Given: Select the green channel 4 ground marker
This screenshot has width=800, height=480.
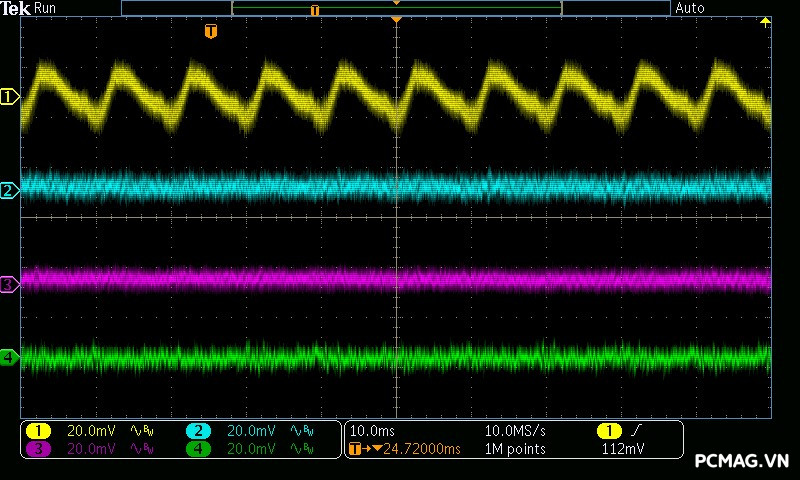Looking at the screenshot, I should pyautogui.click(x=9, y=356).
